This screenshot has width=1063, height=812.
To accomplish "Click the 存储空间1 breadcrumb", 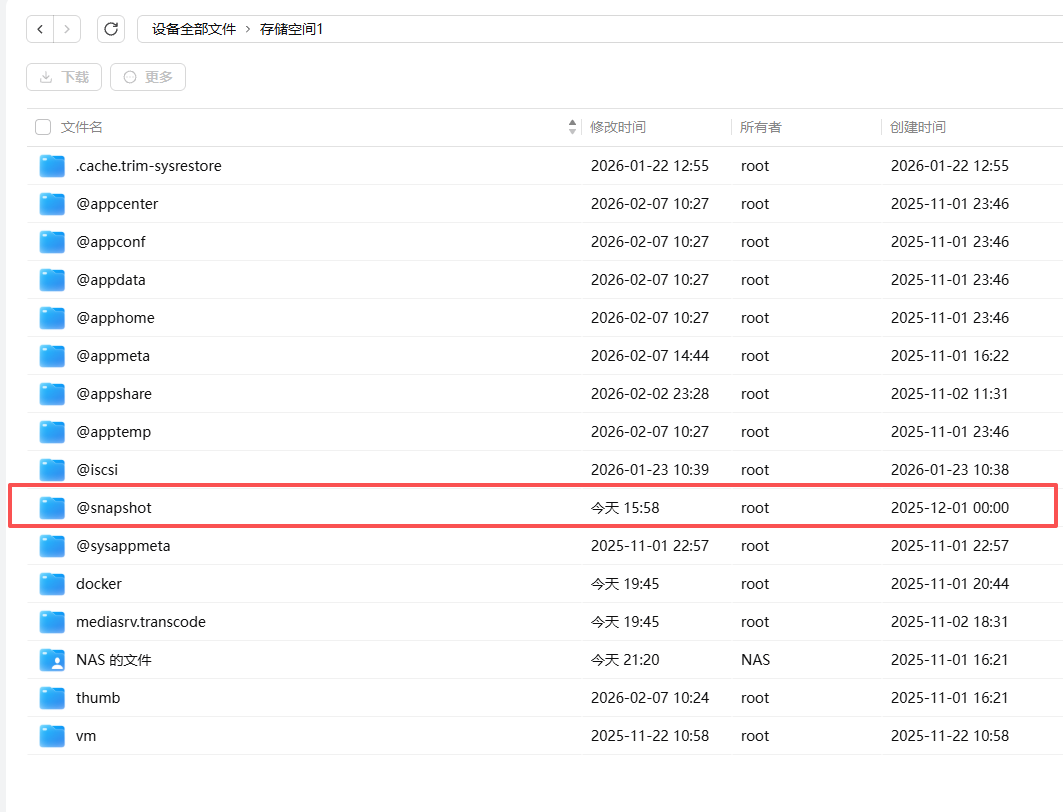I will coord(292,29).
